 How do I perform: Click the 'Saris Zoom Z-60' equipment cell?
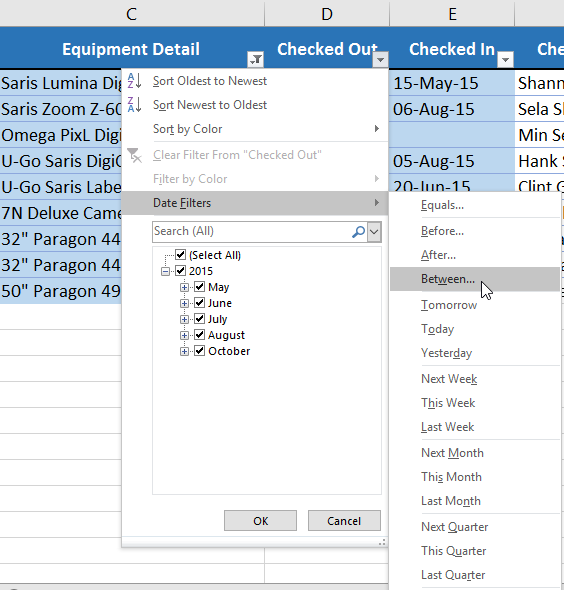pyautogui.click(x=61, y=109)
